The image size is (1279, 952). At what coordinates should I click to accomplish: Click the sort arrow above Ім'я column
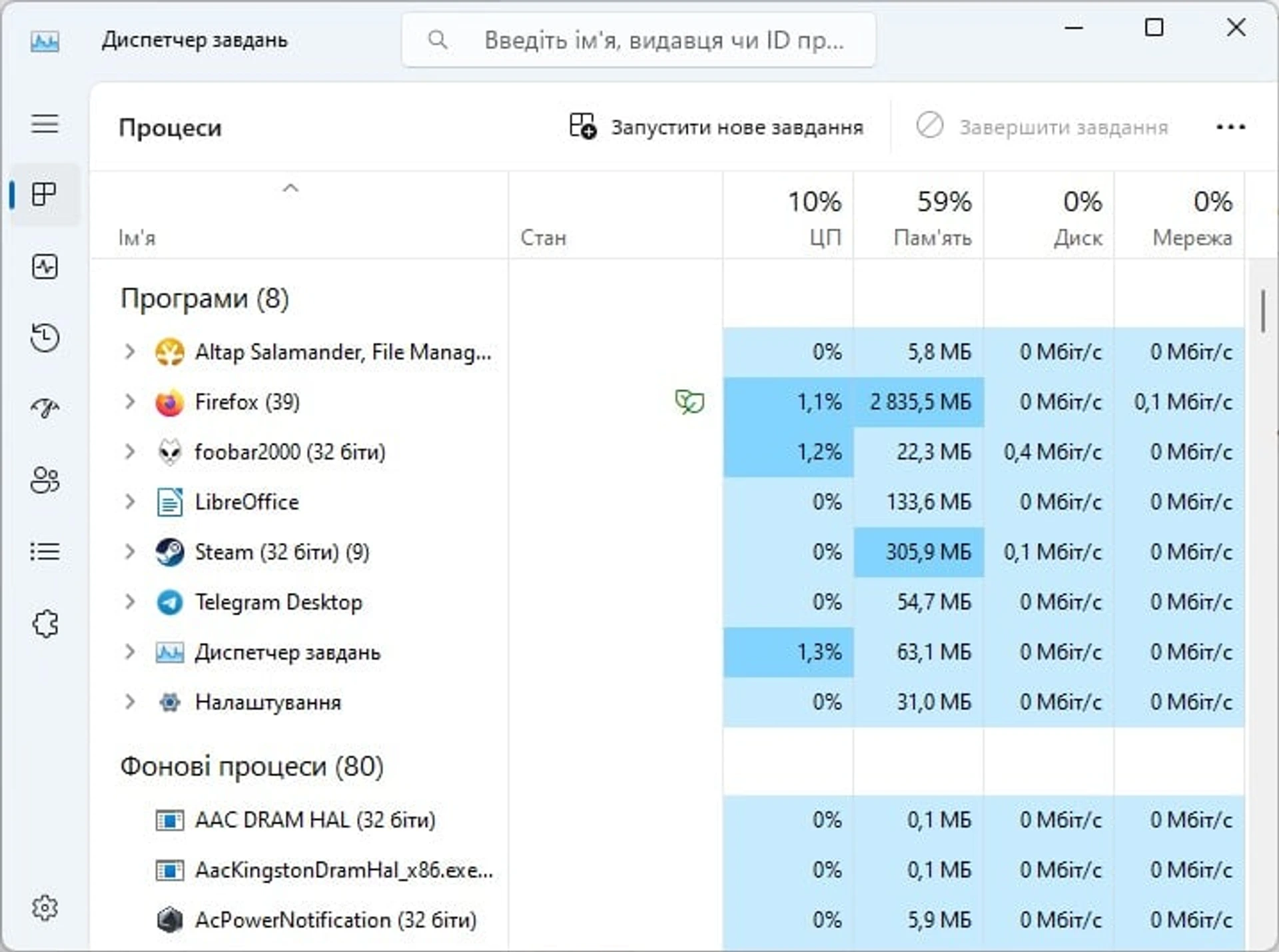click(x=290, y=189)
